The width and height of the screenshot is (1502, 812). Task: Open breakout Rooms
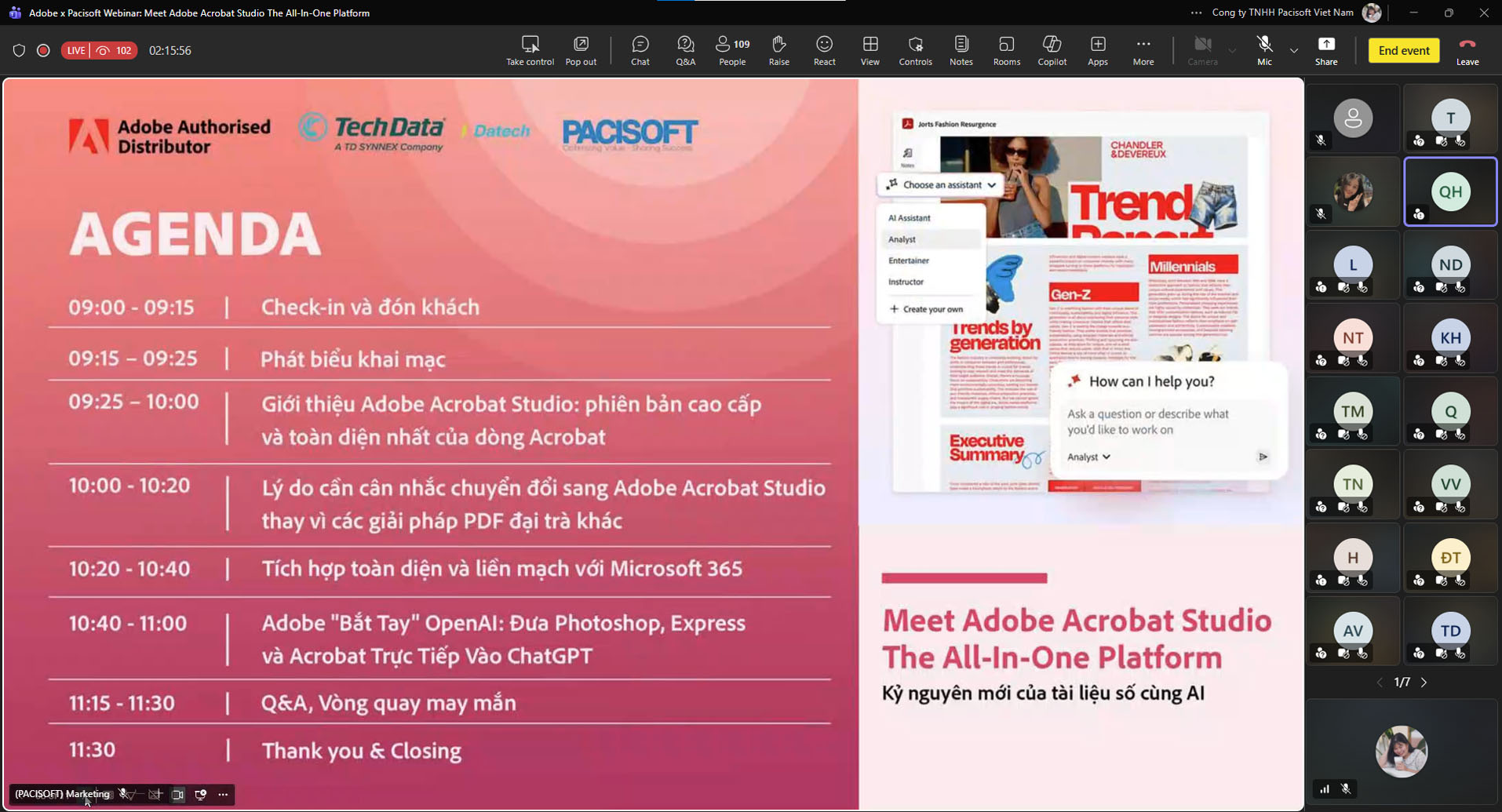(1006, 50)
